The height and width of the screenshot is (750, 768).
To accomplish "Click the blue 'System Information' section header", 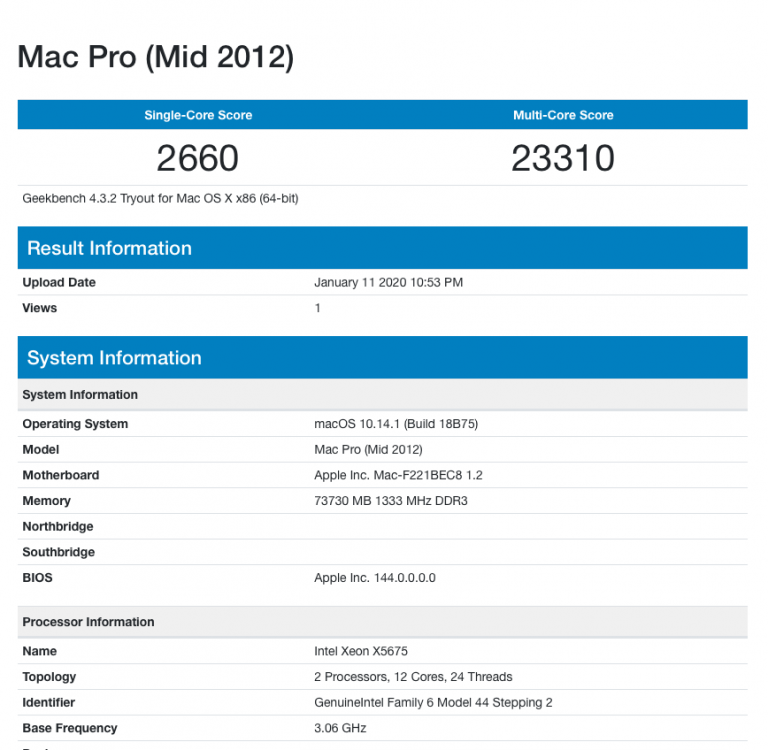I will click(x=383, y=358).
